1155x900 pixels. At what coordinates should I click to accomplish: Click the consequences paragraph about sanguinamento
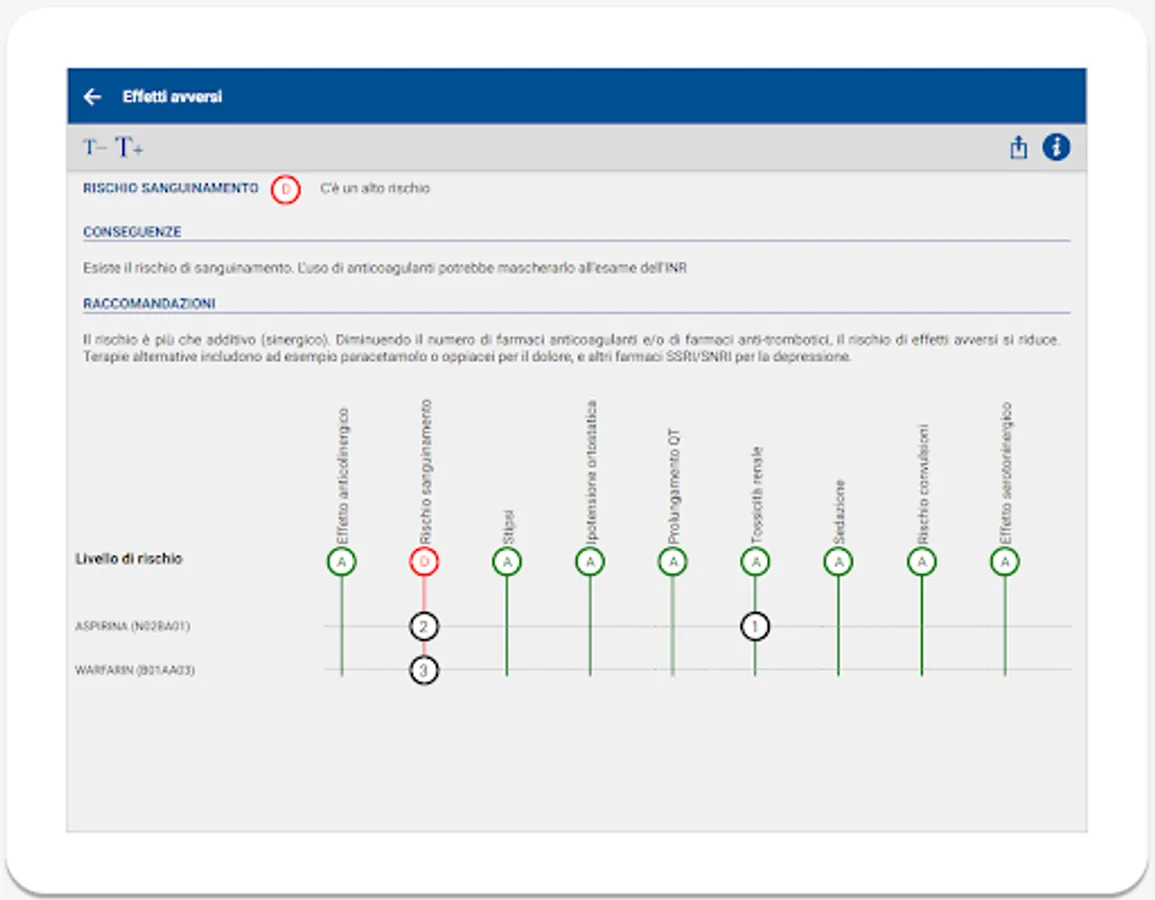(385, 268)
